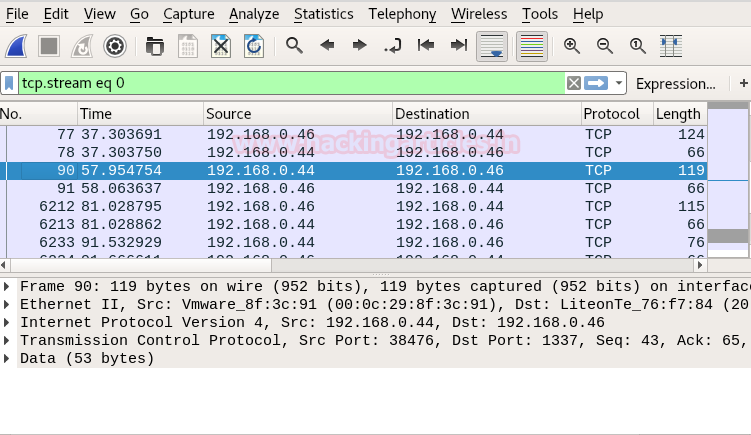This screenshot has height=435, width=751.
Task: Open the recent filter history dropdown
Action: click(620, 83)
